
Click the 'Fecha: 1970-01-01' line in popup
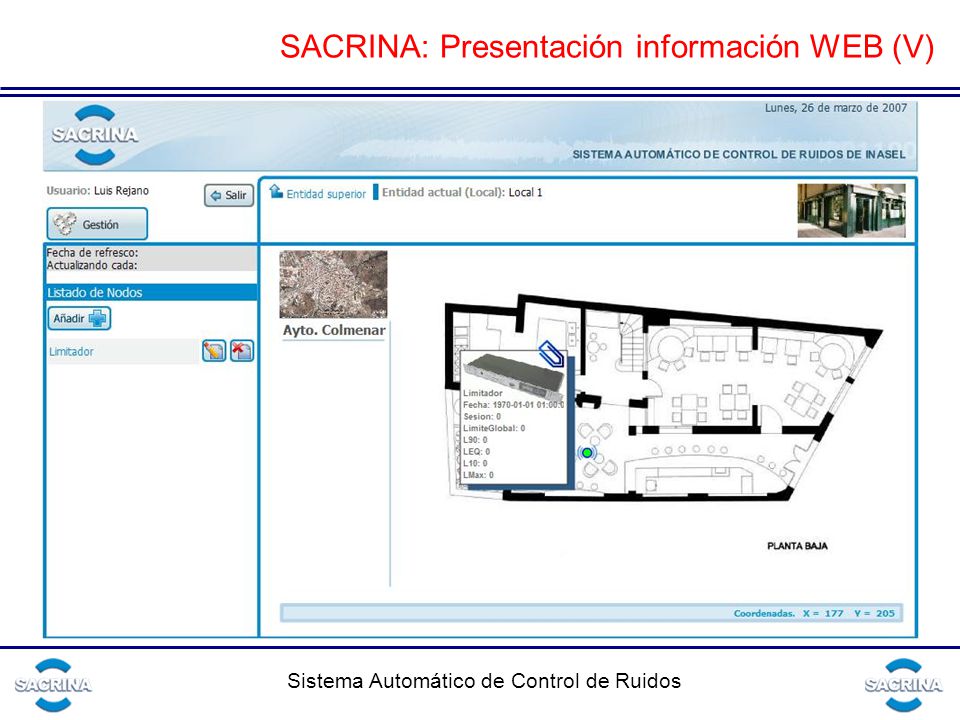pos(513,405)
